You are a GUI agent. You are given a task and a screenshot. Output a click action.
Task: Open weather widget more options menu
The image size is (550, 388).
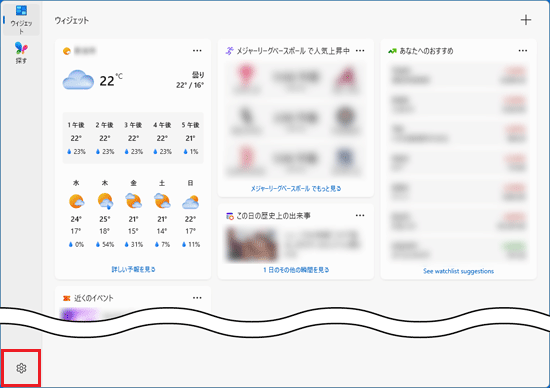[197, 51]
